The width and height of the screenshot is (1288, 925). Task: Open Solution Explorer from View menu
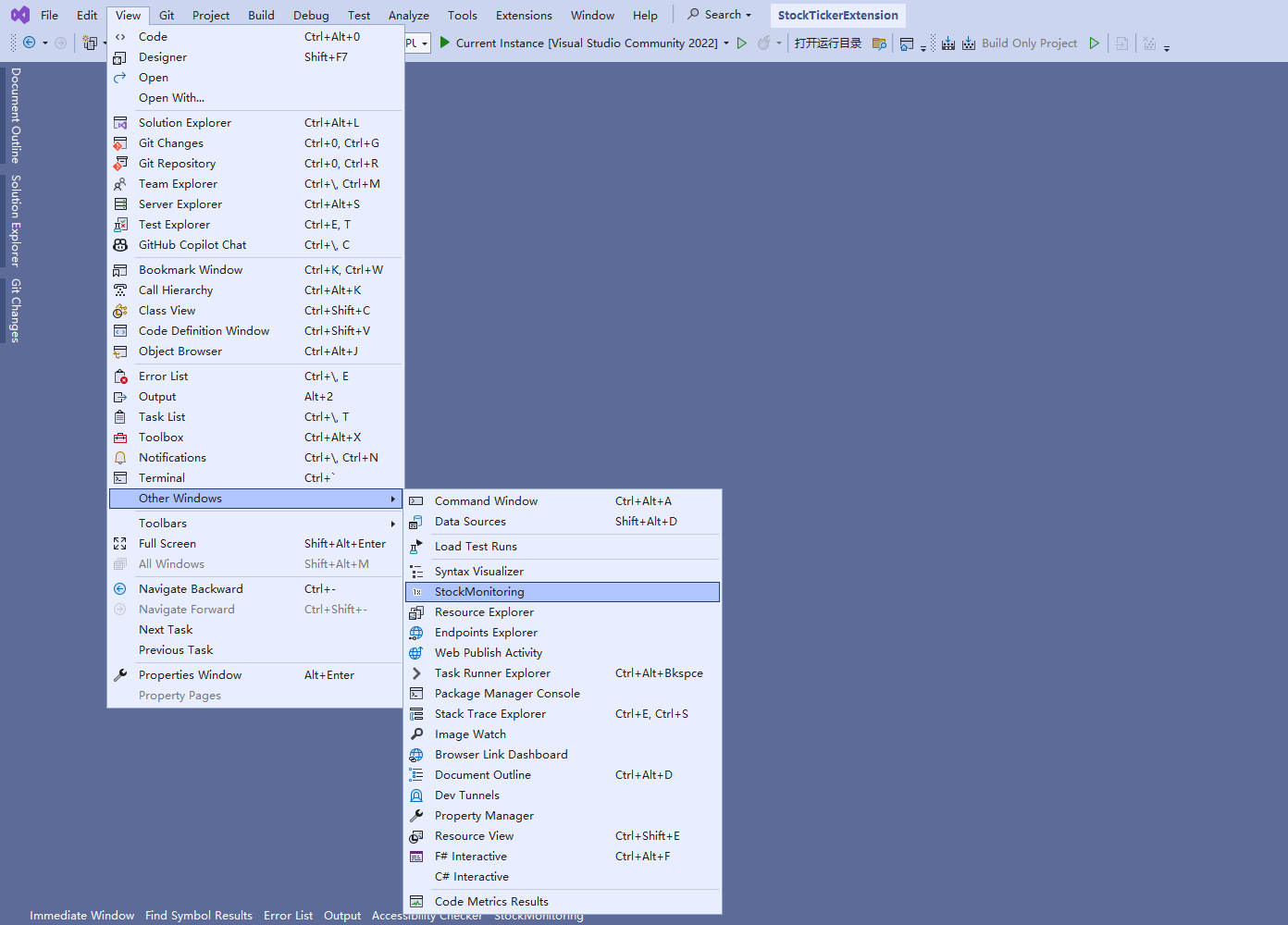(x=185, y=123)
